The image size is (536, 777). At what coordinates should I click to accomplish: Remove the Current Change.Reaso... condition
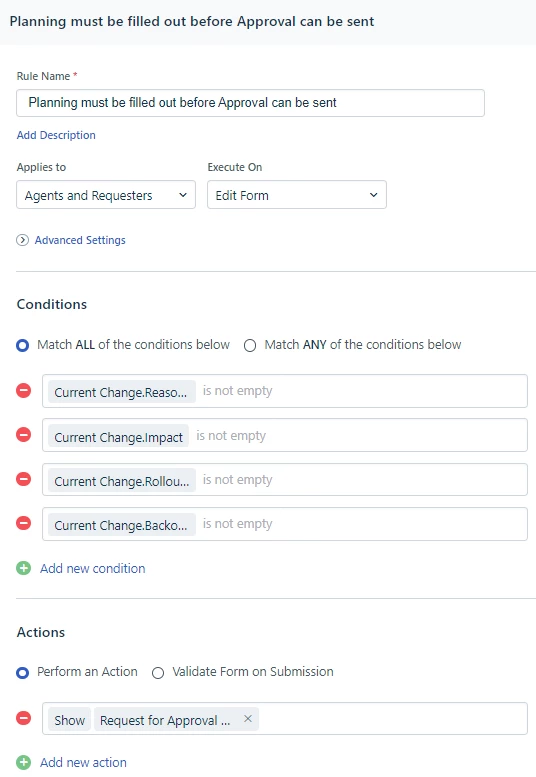tap(23, 390)
